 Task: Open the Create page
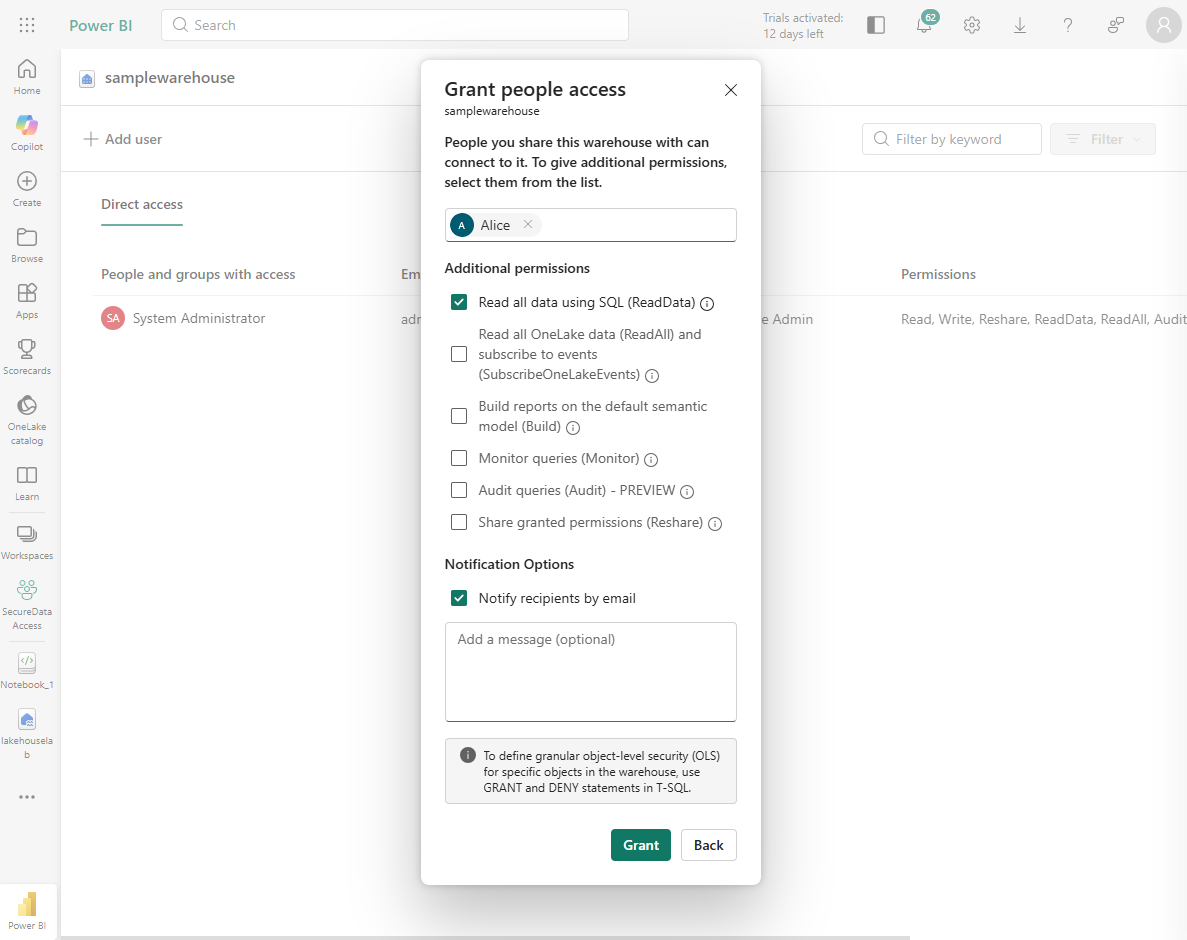[x=26, y=189]
